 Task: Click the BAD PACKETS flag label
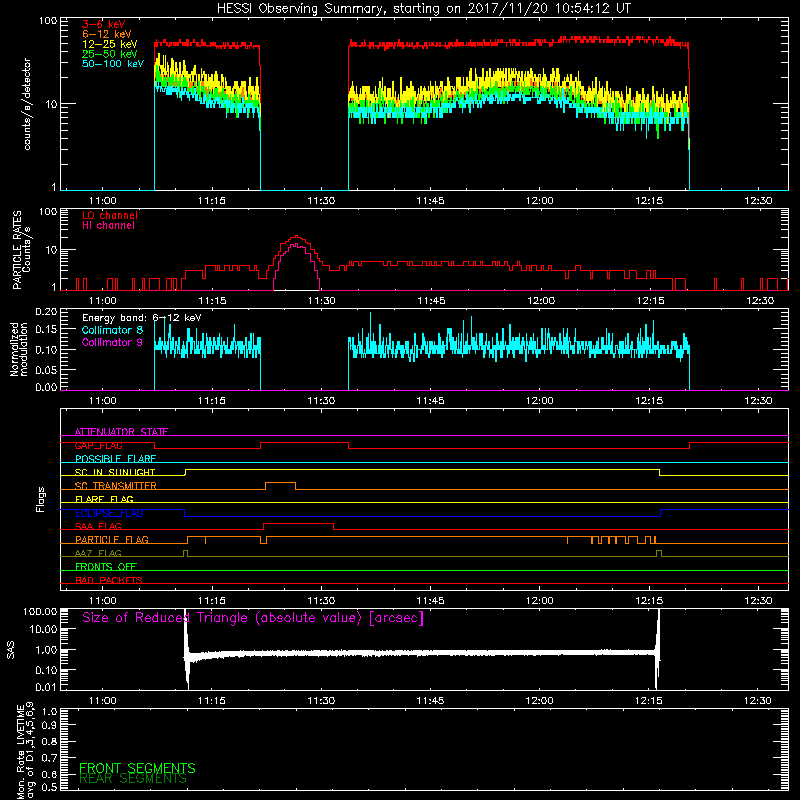(x=109, y=580)
